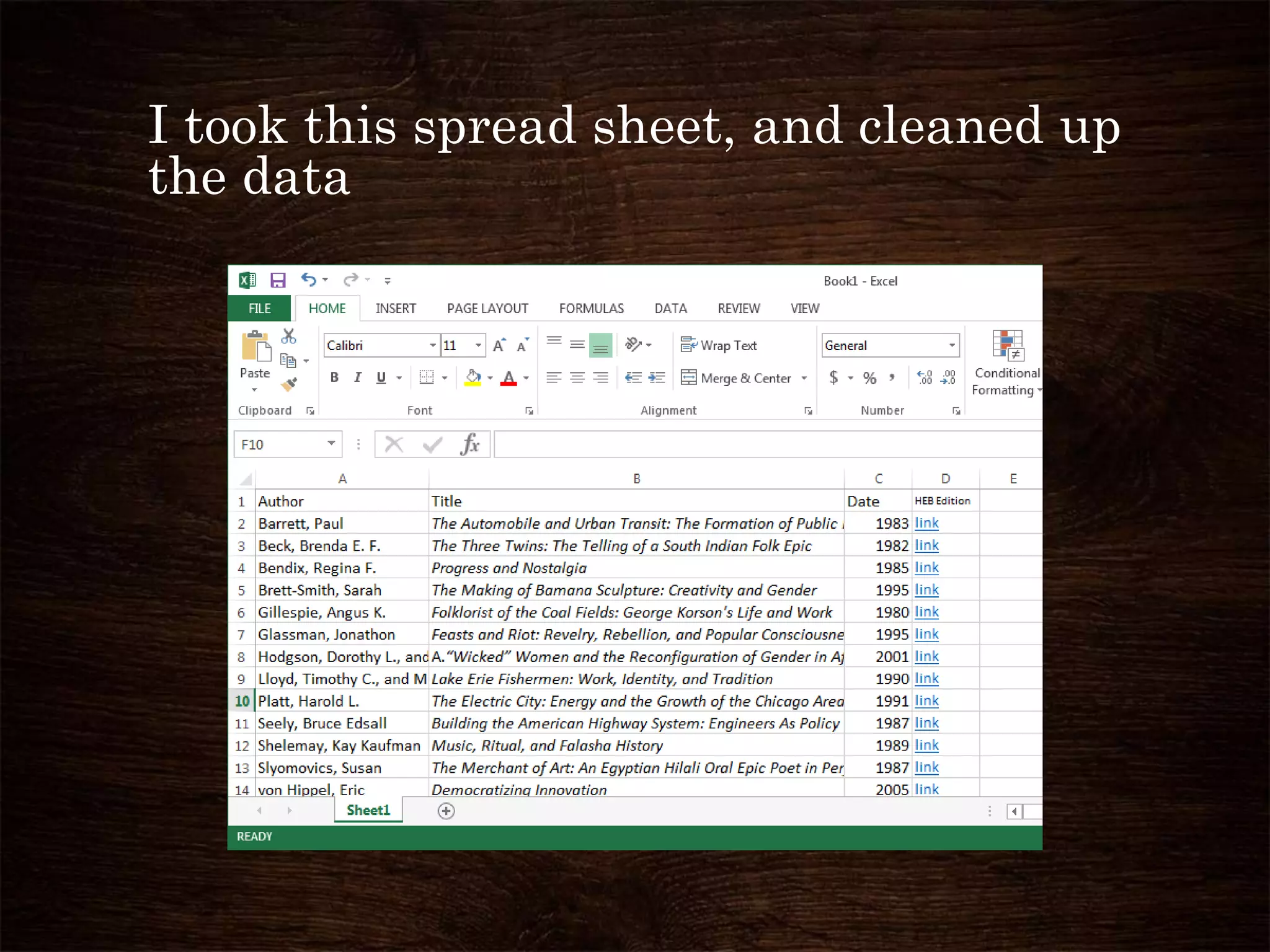Select the Format Painter brush icon
This screenshot has width=1270, height=952.
point(288,384)
